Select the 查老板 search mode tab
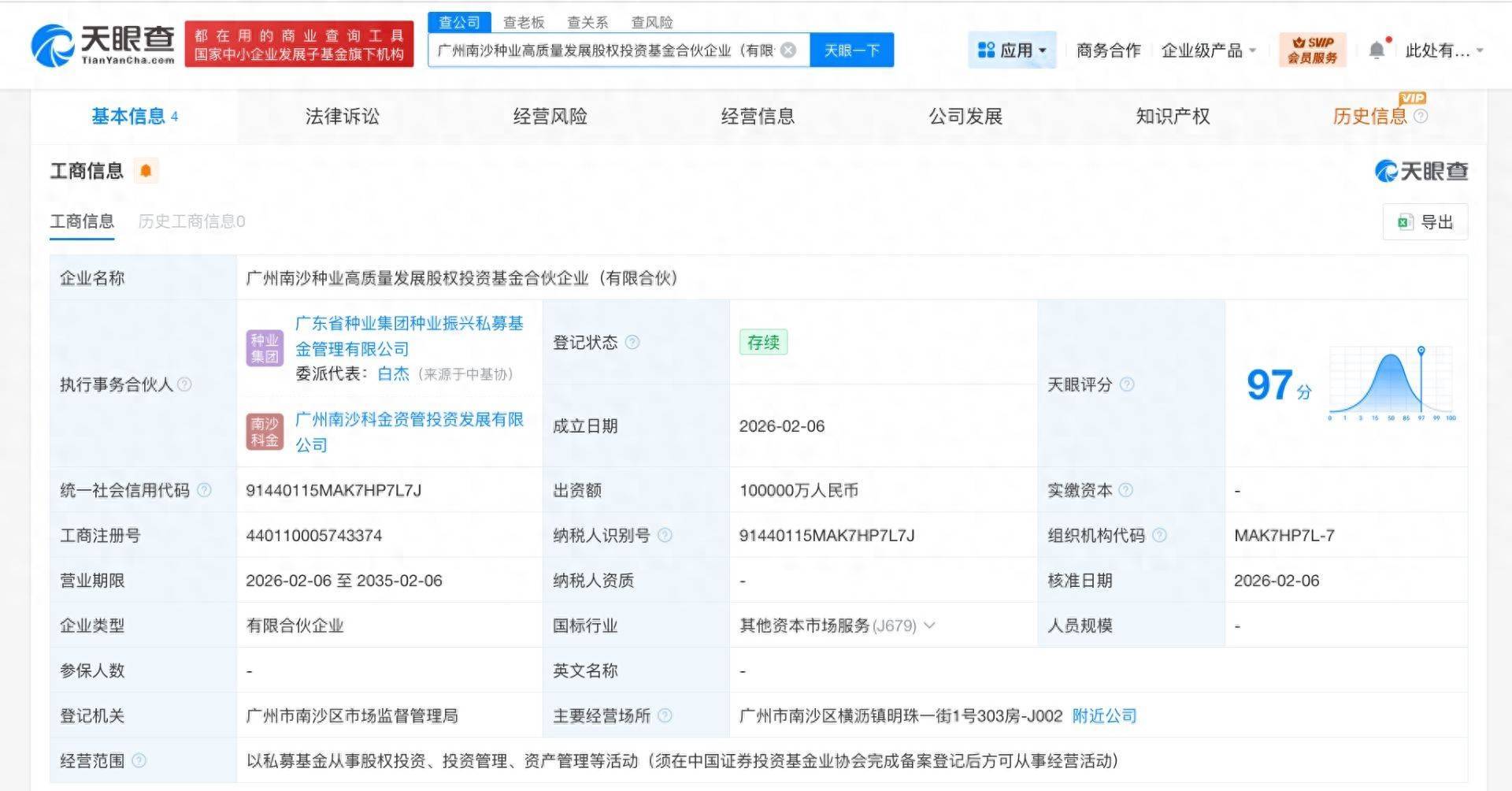Image resolution: width=1512 pixels, height=791 pixels. [x=524, y=22]
